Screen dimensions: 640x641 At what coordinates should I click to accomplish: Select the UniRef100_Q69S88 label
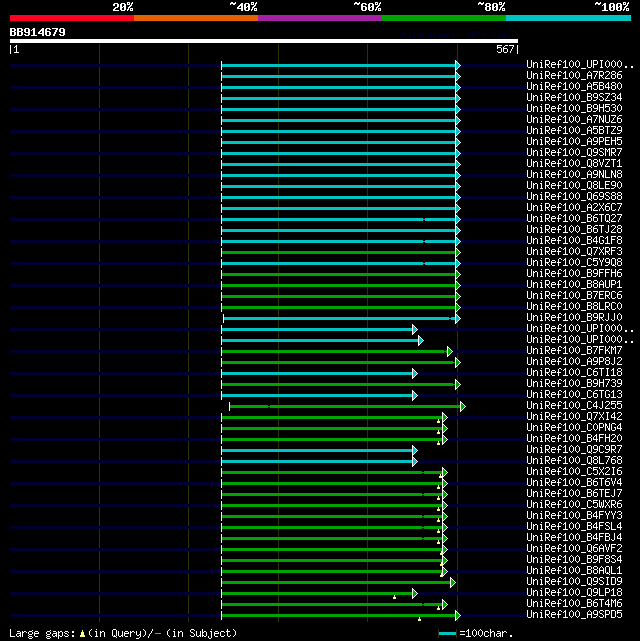coord(574,197)
